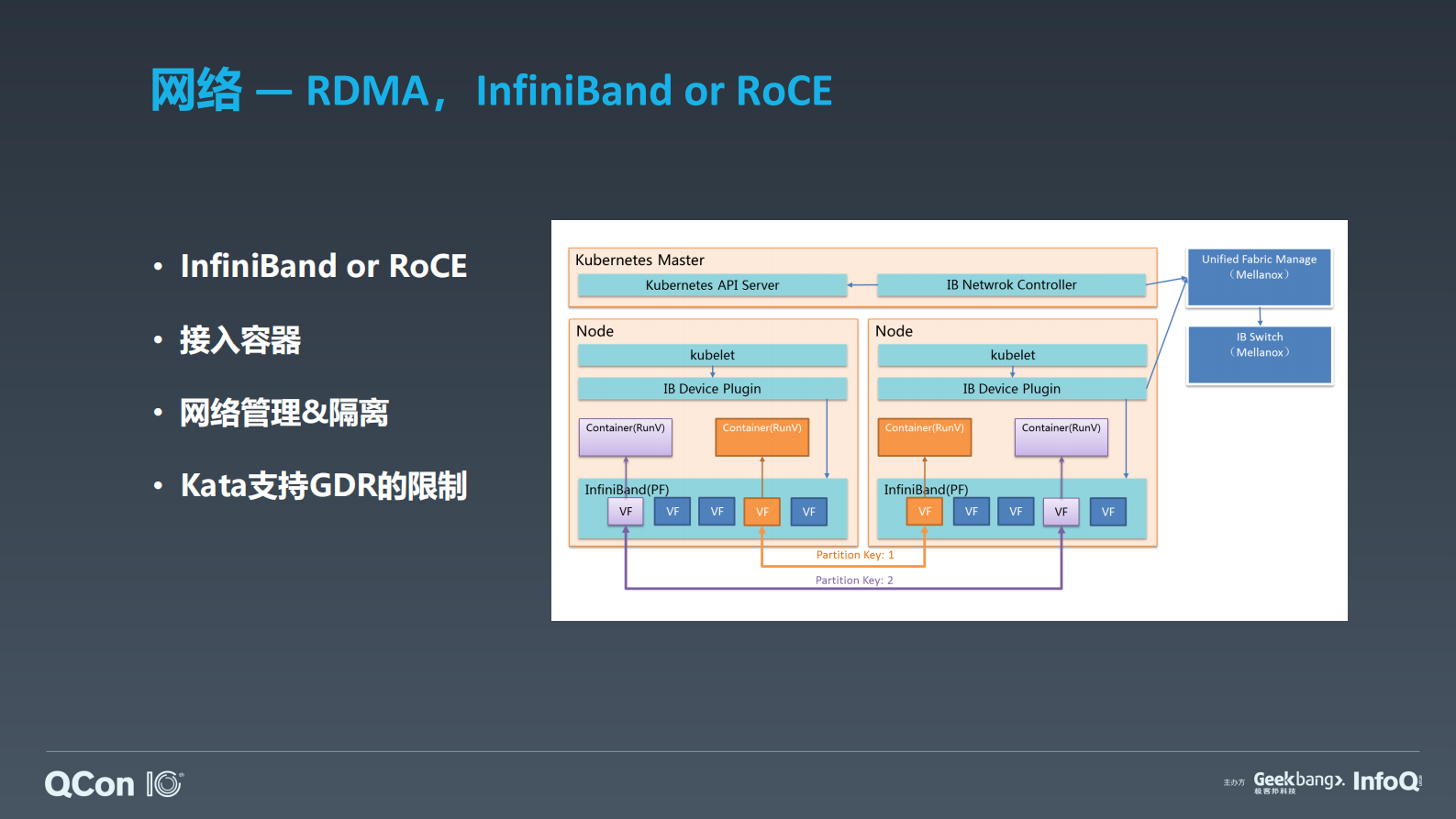The height and width of the screenshot is (819, 1456).
Task: Select the IB Netwrok Controller box
Action: (x=1011, y=285)
